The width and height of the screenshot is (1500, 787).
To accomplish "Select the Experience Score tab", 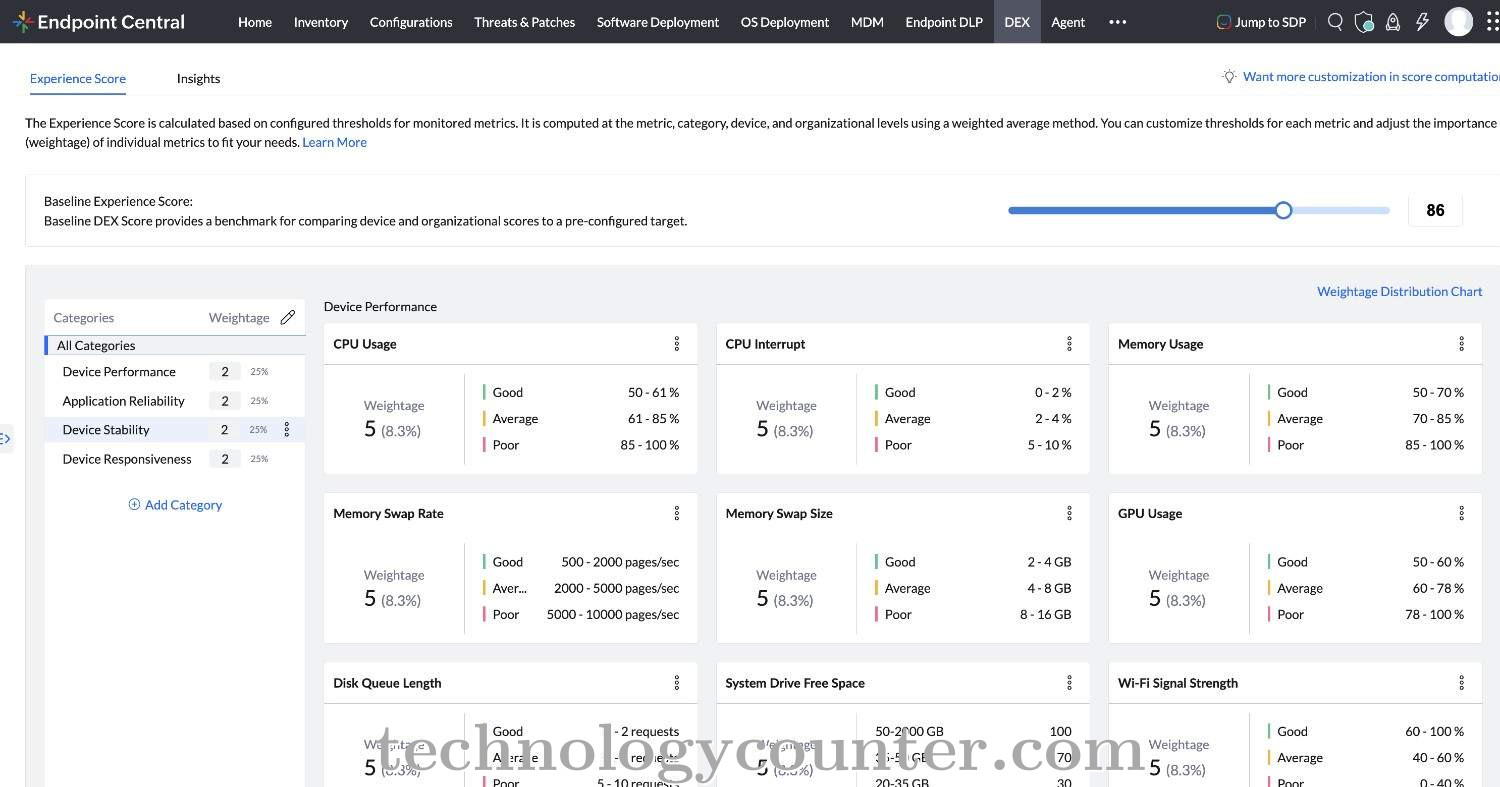I will pyautogui.click(x=78, y=78).
